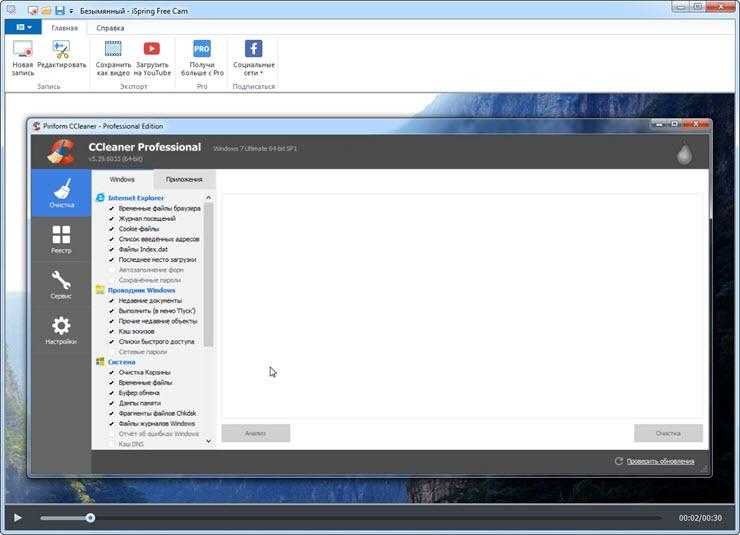Uncheck Файлы Index.dat

tap(112, 249)
